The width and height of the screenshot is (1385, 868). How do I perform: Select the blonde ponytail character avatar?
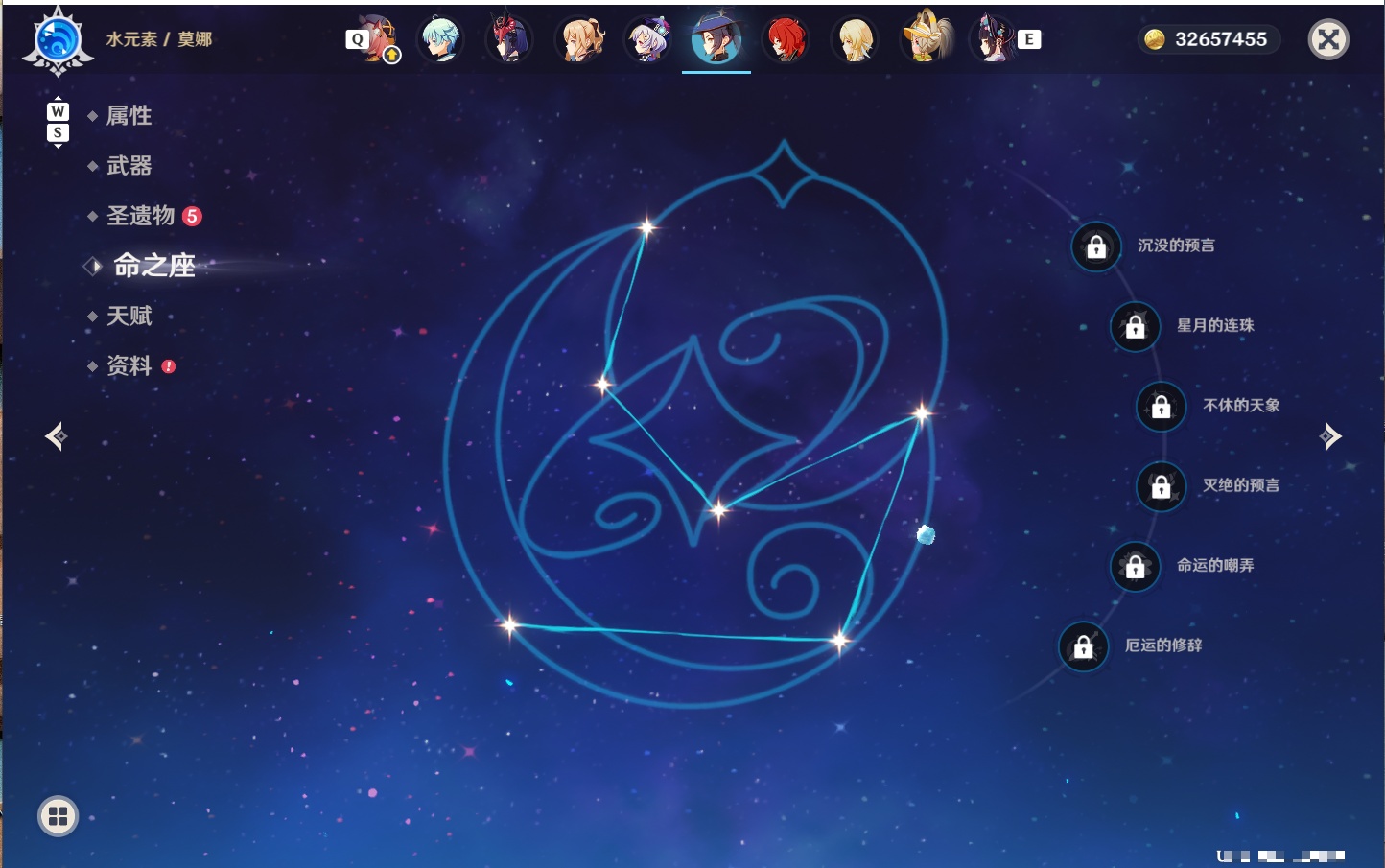pos(579,39)
